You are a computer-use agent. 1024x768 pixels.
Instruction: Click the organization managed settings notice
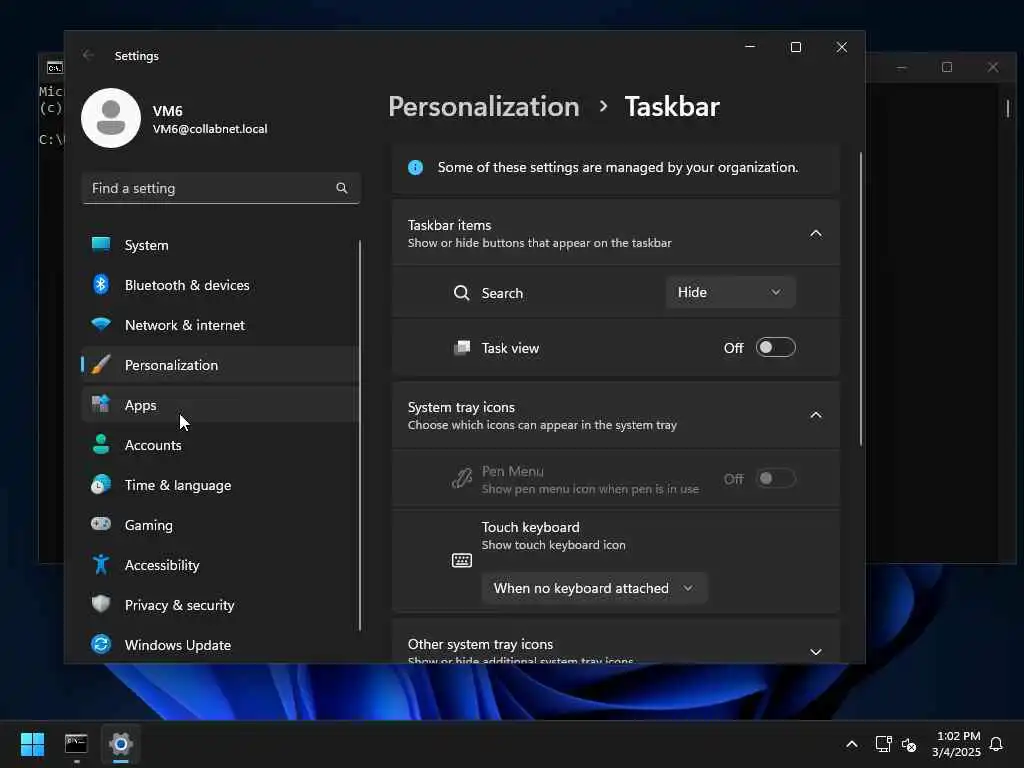[615, 168]
